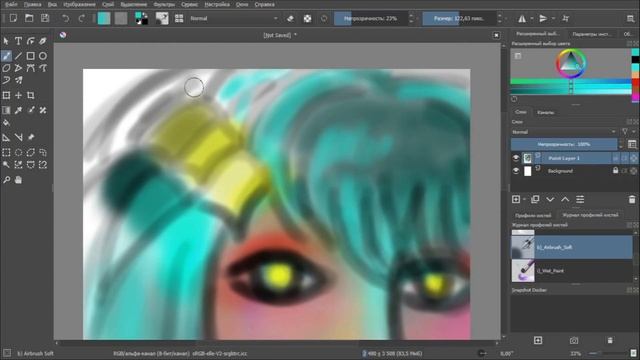Select the Text tool in the toolbox
The height and width of the screenshot is (360, 640).
(18, 41)
